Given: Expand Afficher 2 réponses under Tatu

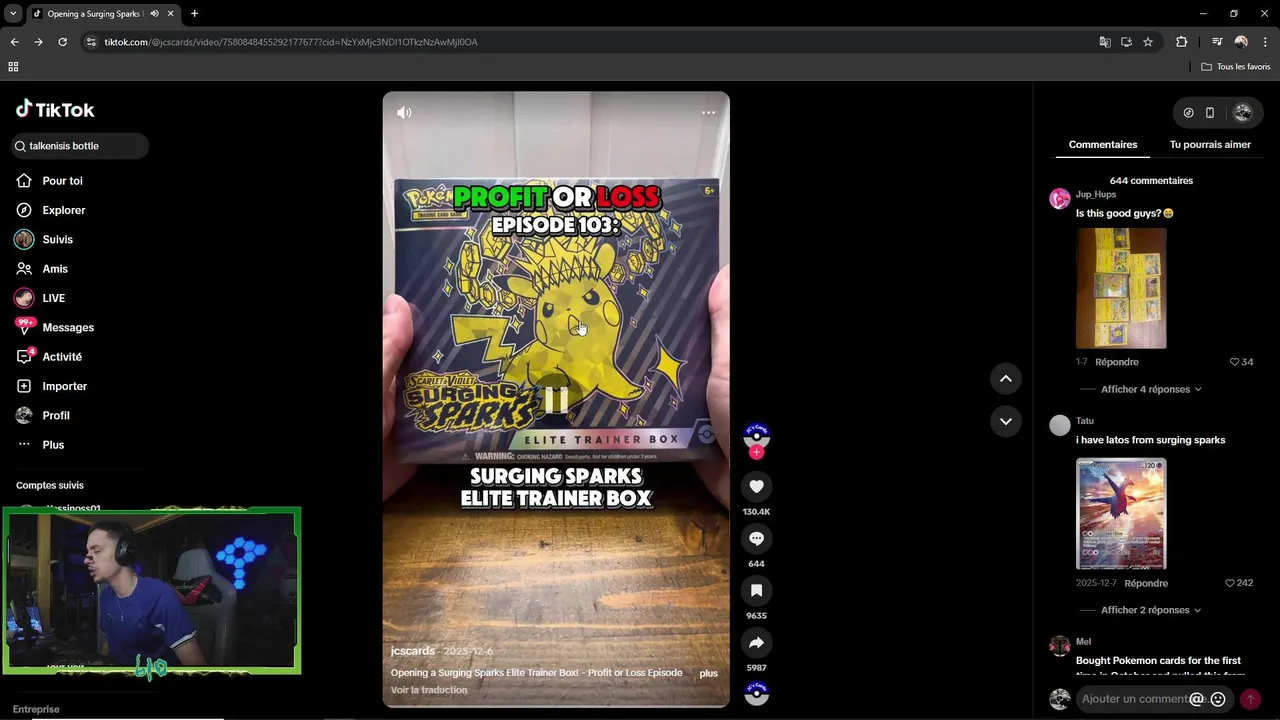Looking at the screenshot, I should (1151, 610).
